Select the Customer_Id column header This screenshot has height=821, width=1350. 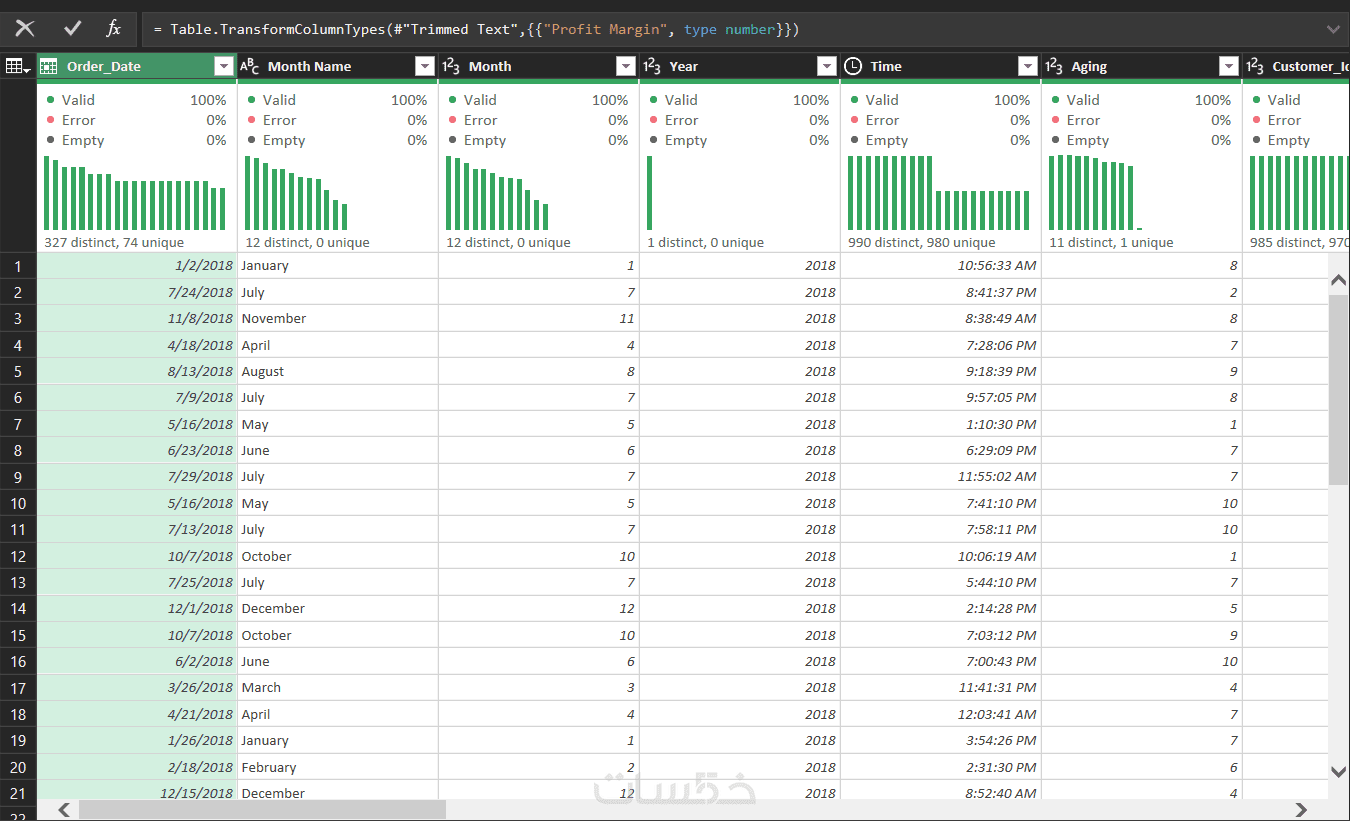[1296, 66]
